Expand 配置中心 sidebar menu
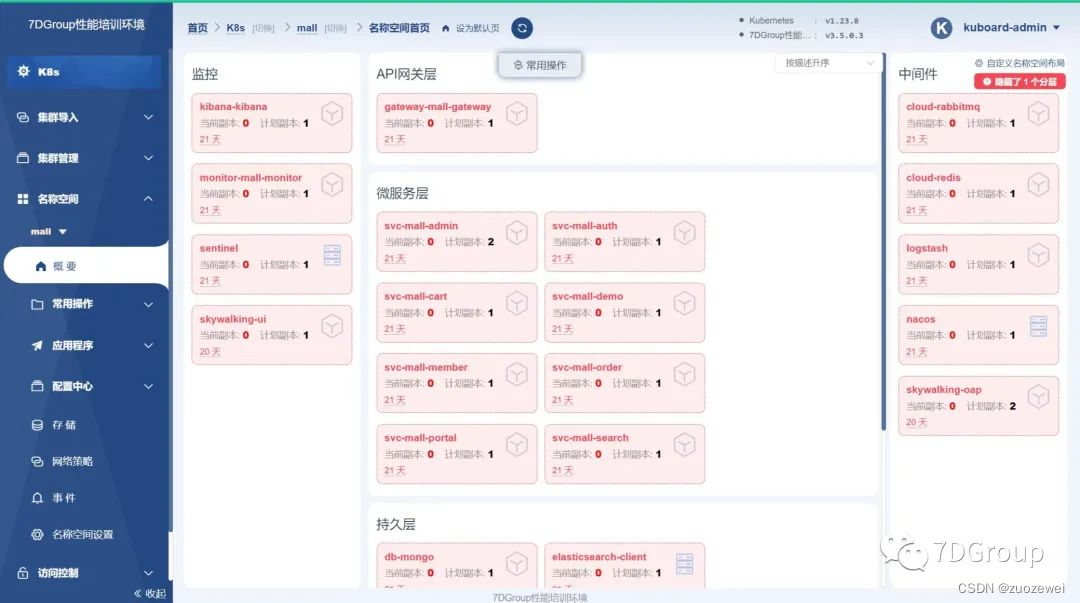The height and width of the screenshot is (603, 1080). click(85, 386)
